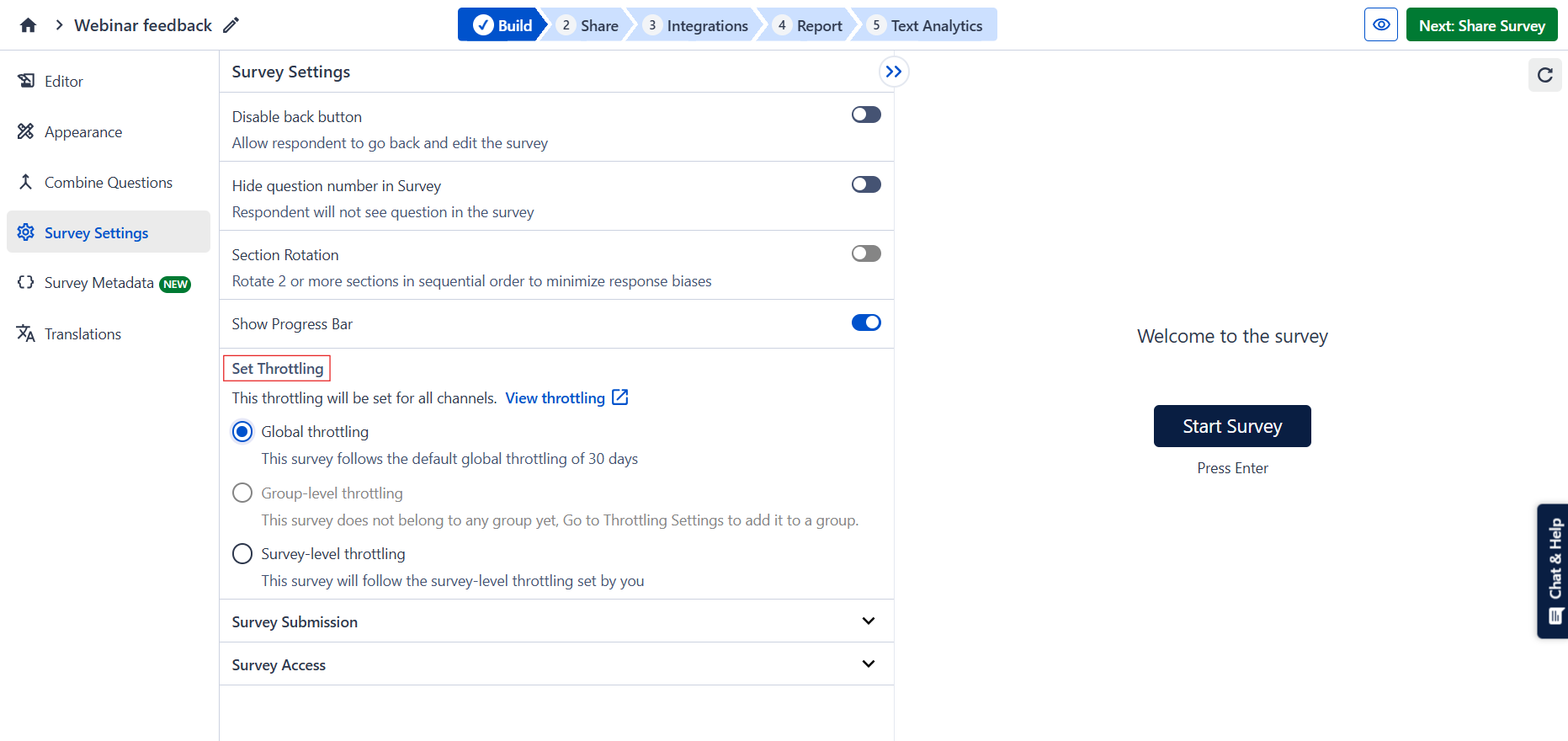
Task: Open the Editor section in sidebar
Action: [63, 82]
